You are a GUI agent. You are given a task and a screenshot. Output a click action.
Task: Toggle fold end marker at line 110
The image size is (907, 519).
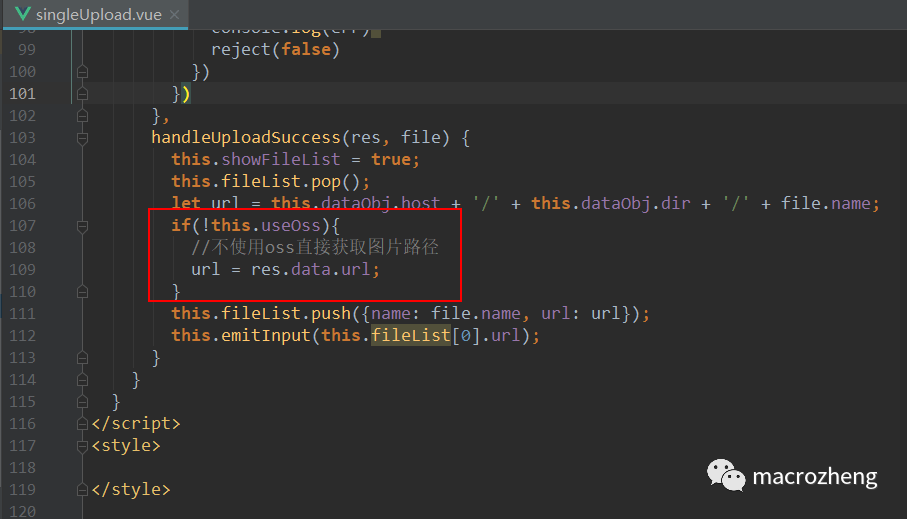[x=82, y=292]
